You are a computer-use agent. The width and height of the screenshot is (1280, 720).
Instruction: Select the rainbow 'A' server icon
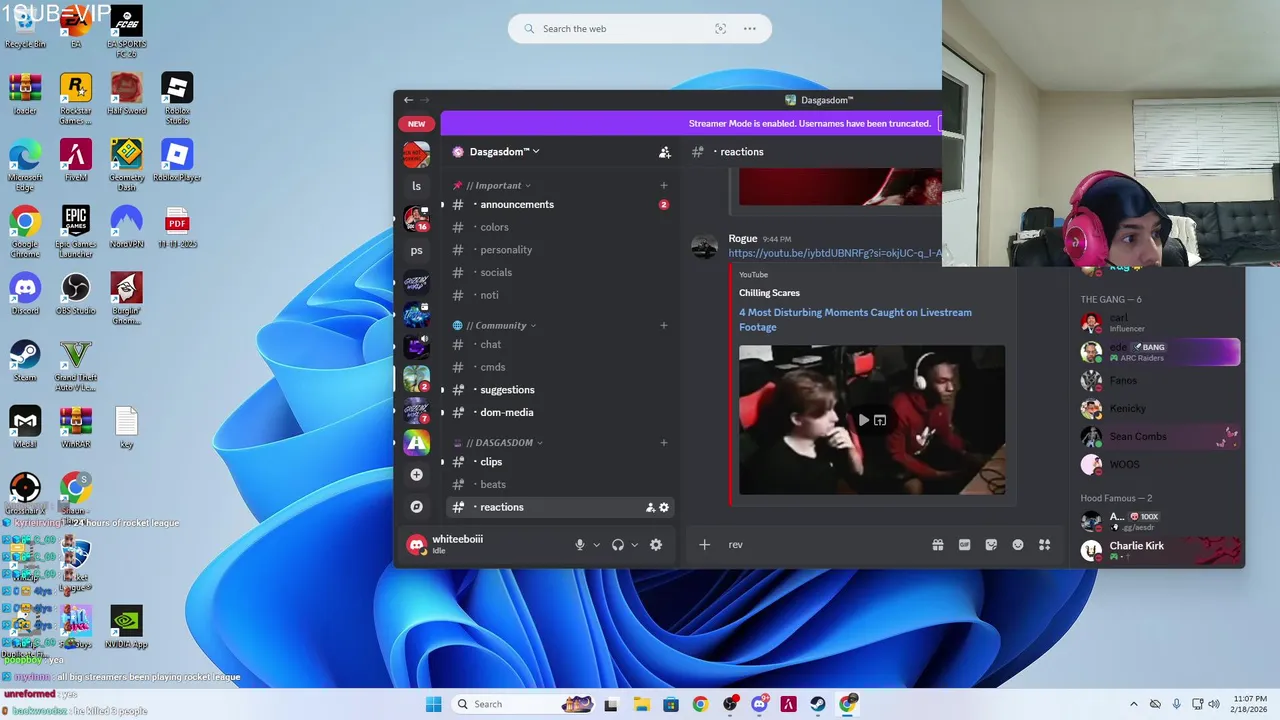417,442
